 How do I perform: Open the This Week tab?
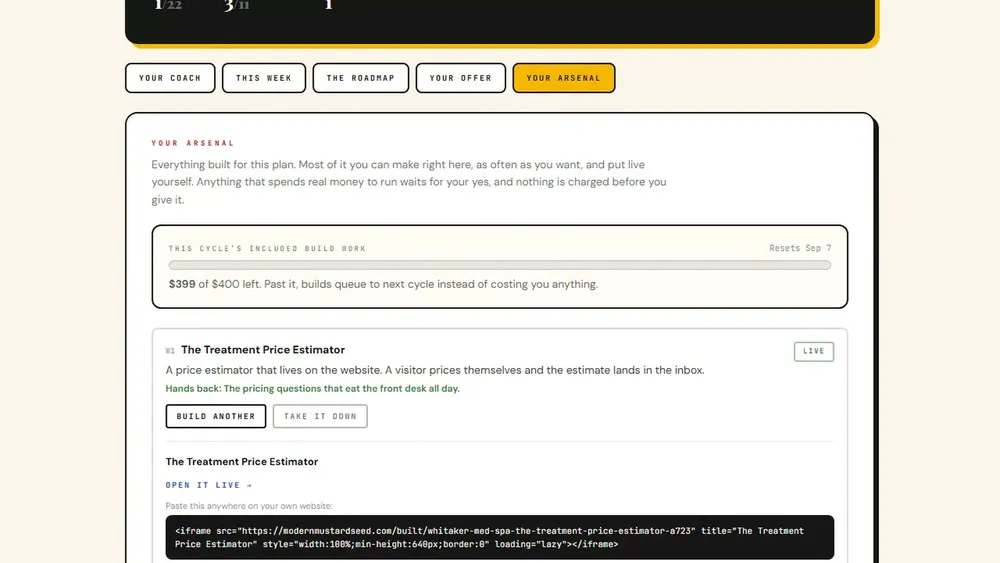[263, 78]
